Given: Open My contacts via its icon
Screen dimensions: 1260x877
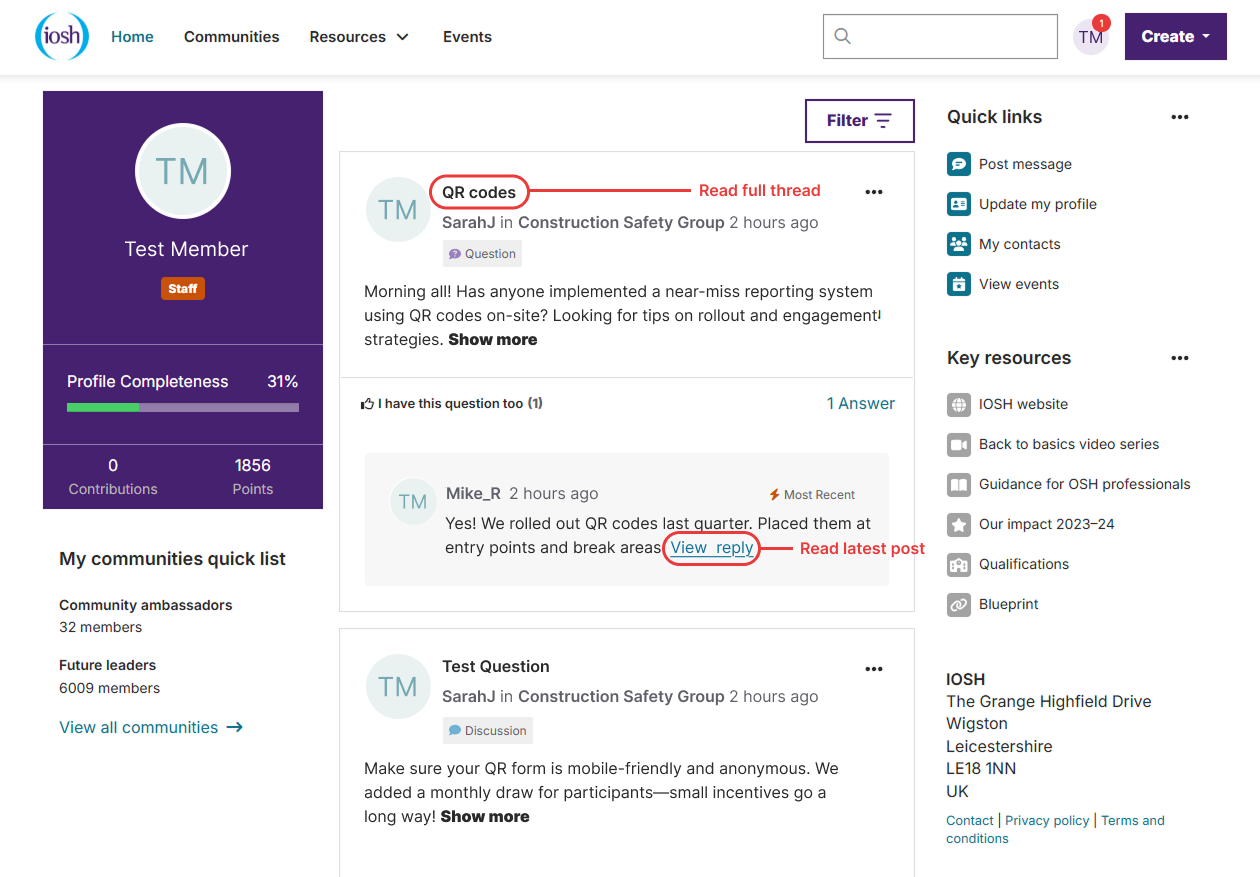Looking at the screenshot, I should [x=958, y=244].
